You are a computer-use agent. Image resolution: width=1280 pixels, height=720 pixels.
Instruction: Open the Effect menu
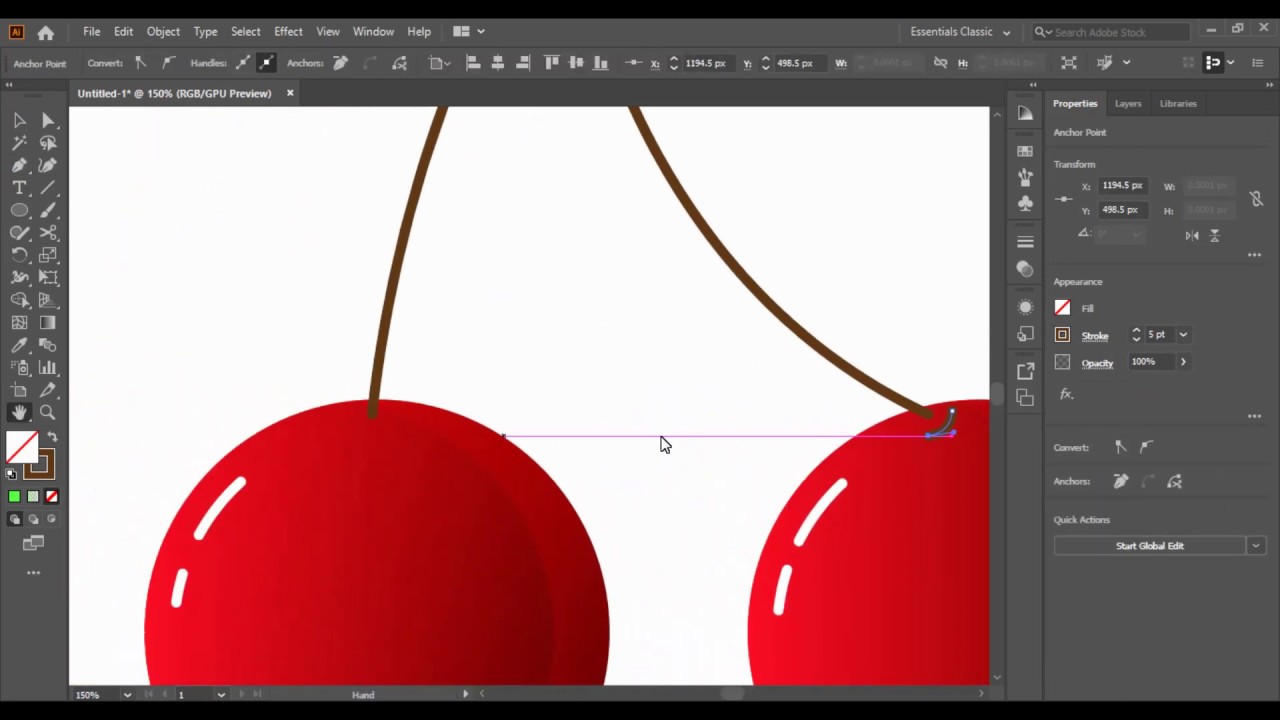click(x=288, y=32)
